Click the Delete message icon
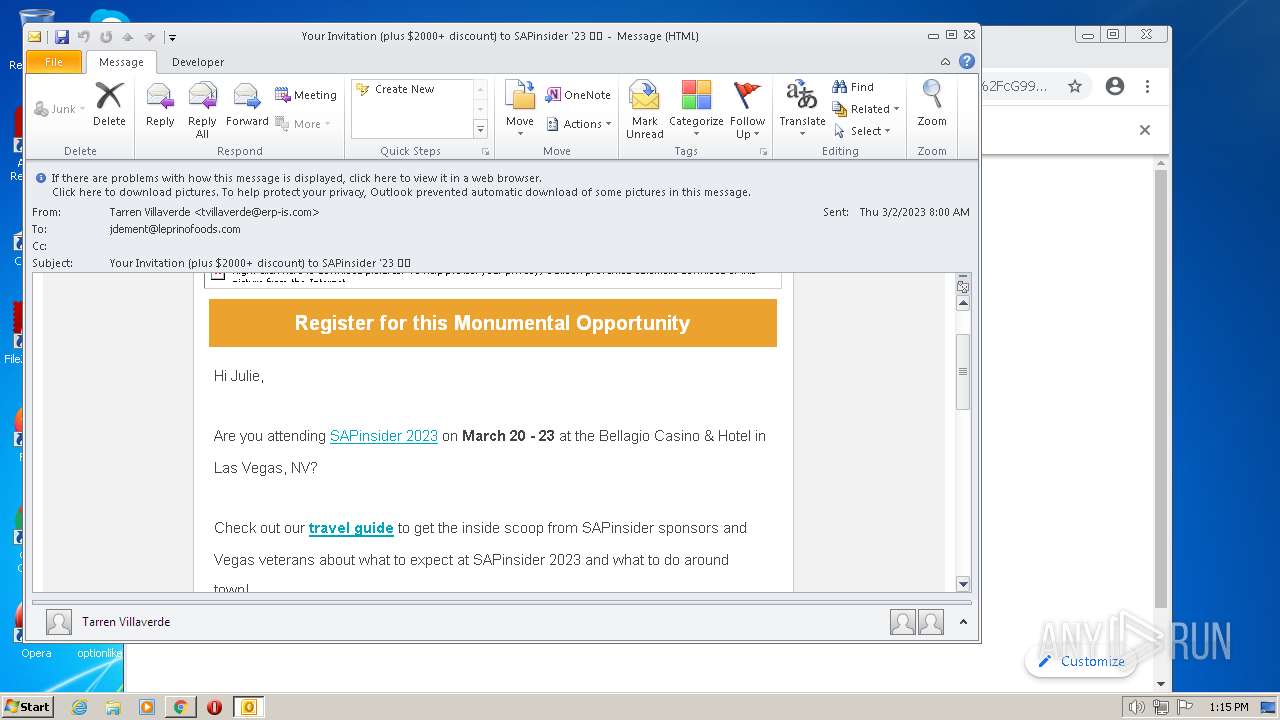 coord(109,104)
